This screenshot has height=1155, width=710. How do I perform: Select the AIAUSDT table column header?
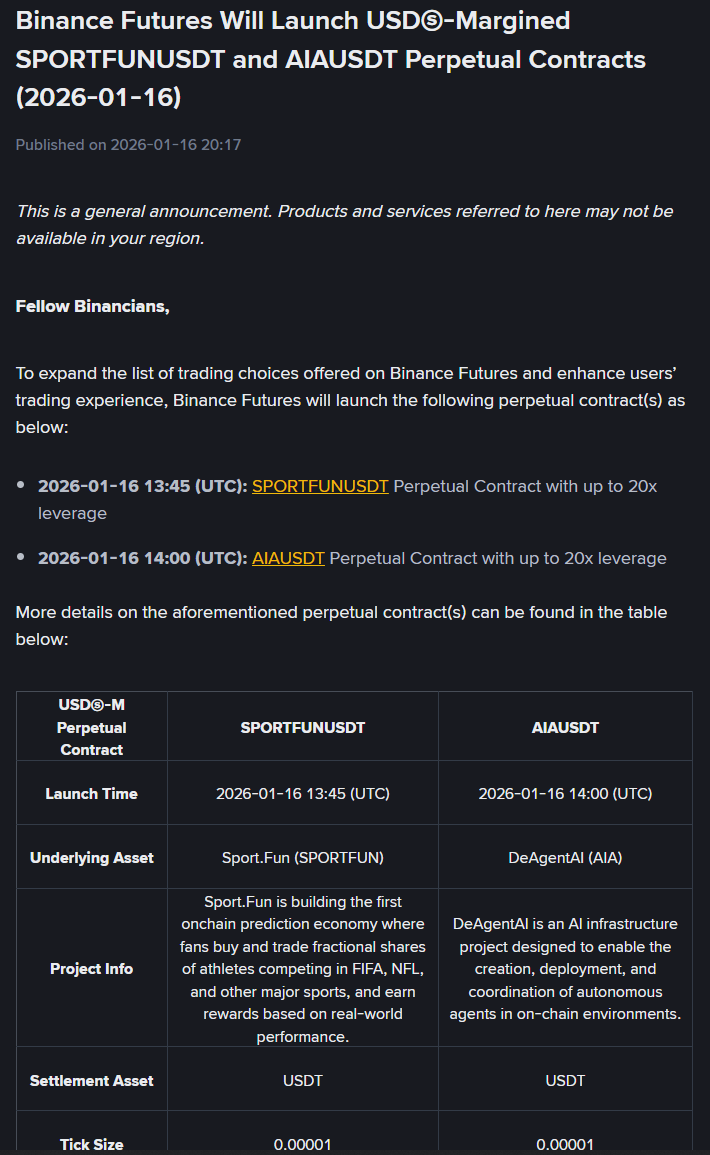[565, 728]
